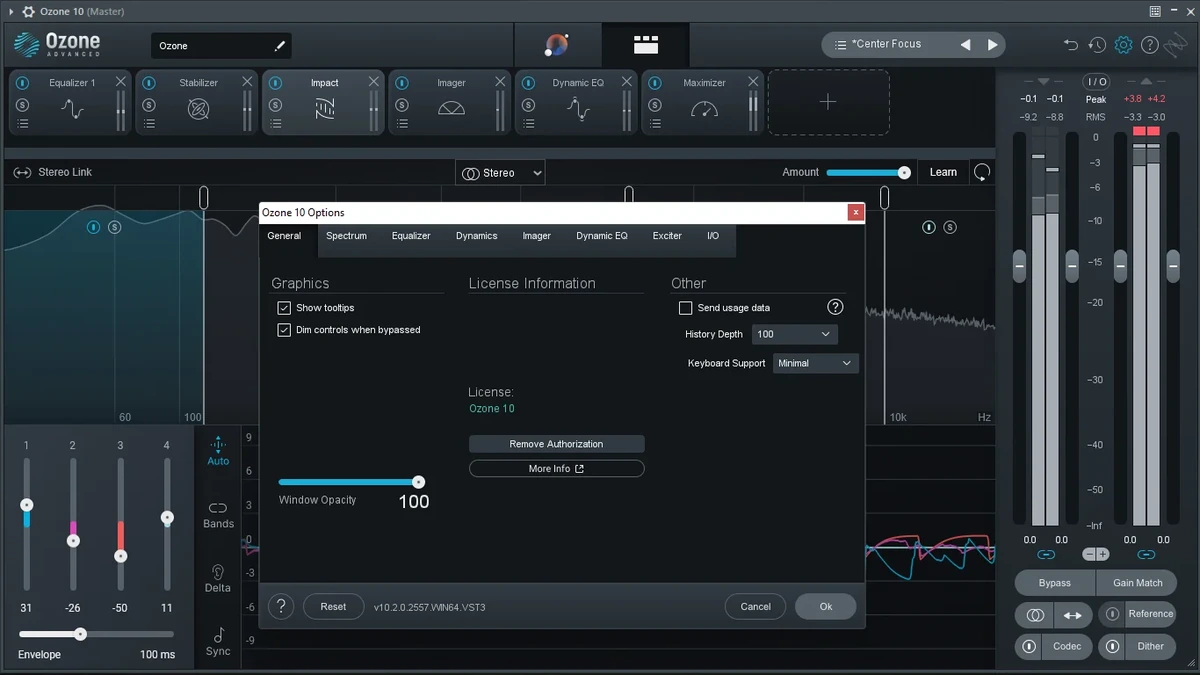Viewport: 1200px width, 675px height.
Task: Toggle the Codec power button
Action: click(1028, 646)
